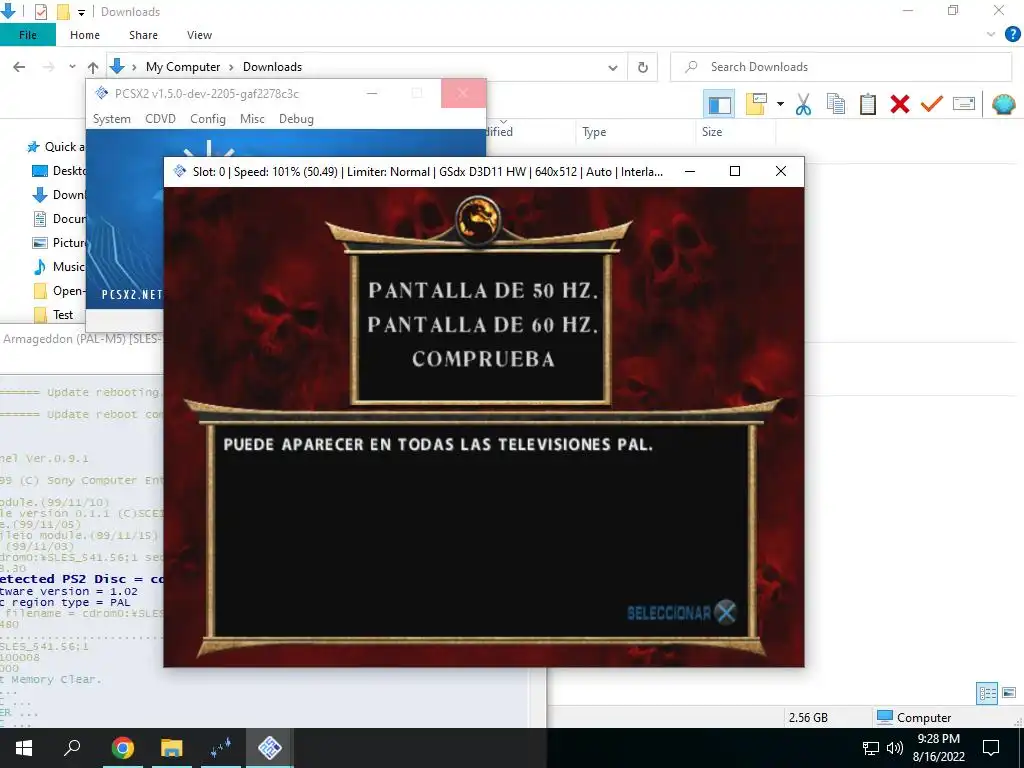1024x768 pixels.
Task: Click the properties checkmark icon in Explorer title bar
Action: coord(40,12)
